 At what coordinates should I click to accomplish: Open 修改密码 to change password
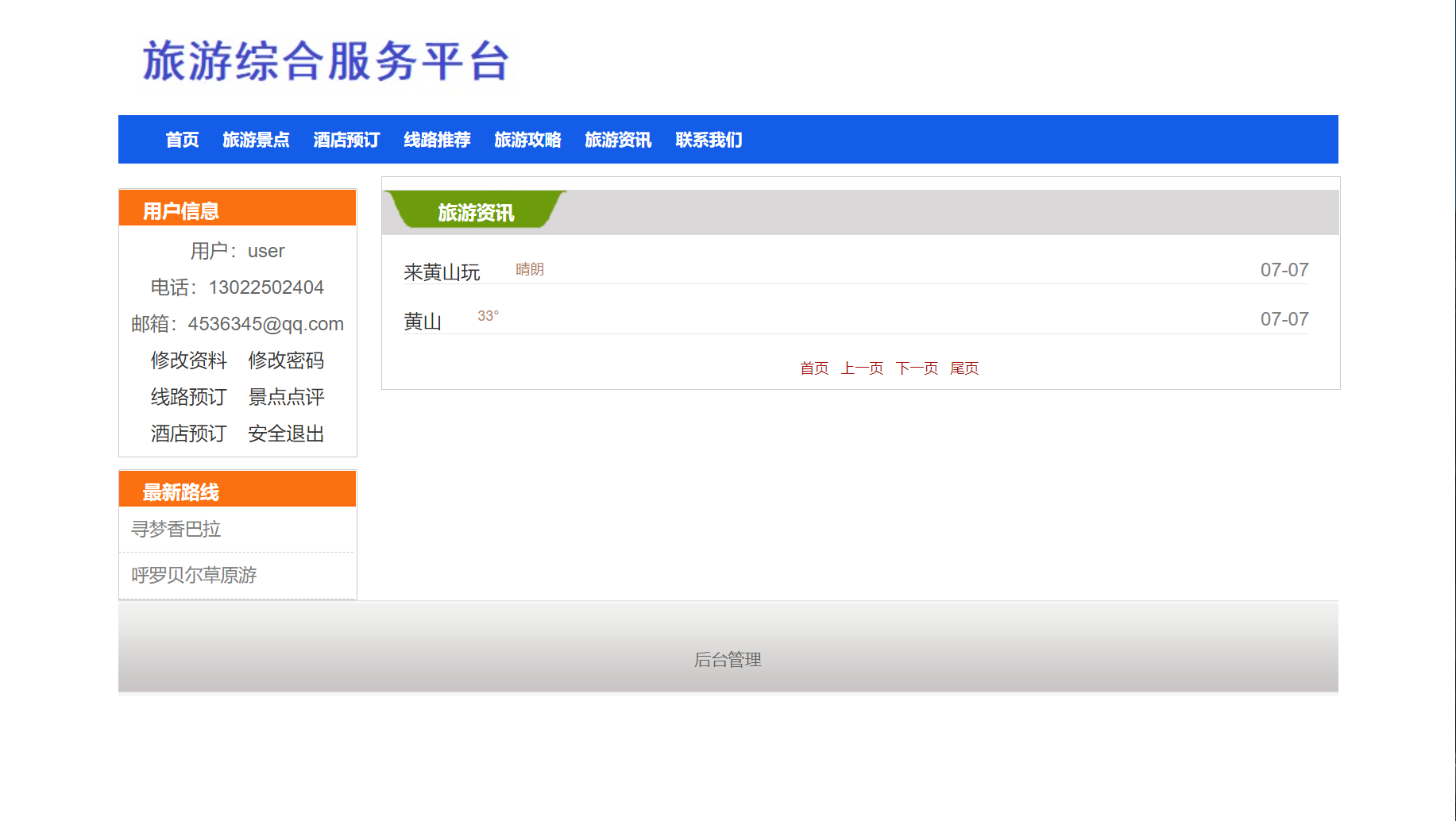click(285, 361)
